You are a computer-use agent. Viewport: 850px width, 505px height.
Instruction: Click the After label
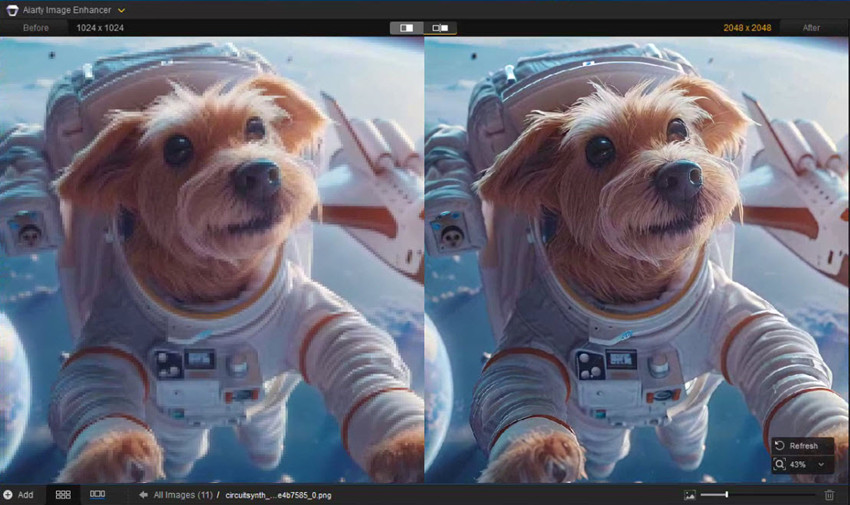click(x=811, y=28)
